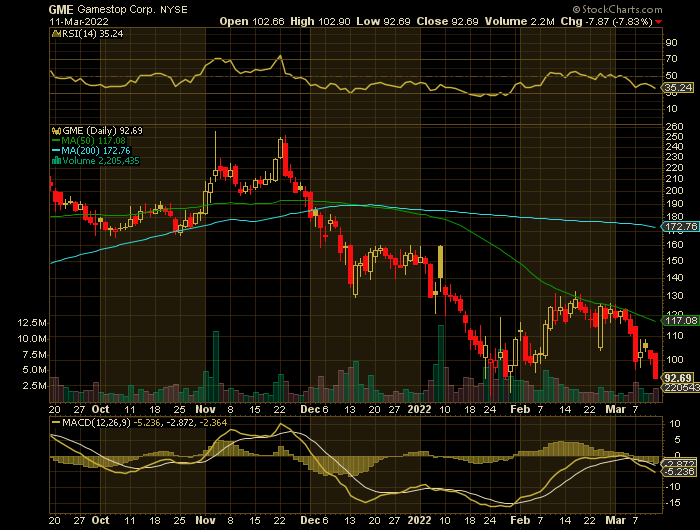Click the RSI(14) legend line icon

[x=56, y=34]
